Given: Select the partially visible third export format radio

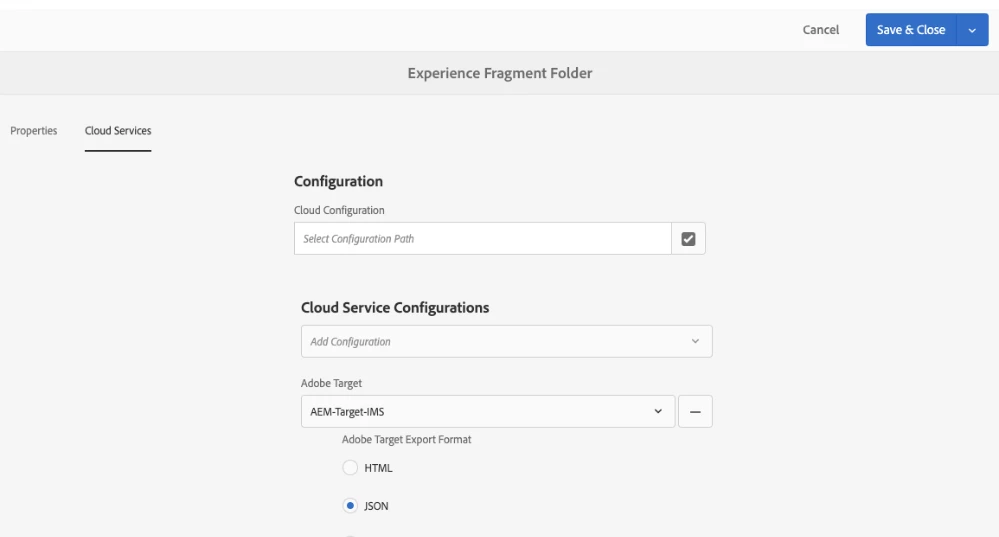Looking at the screenshot, I should tap(350, 535).
